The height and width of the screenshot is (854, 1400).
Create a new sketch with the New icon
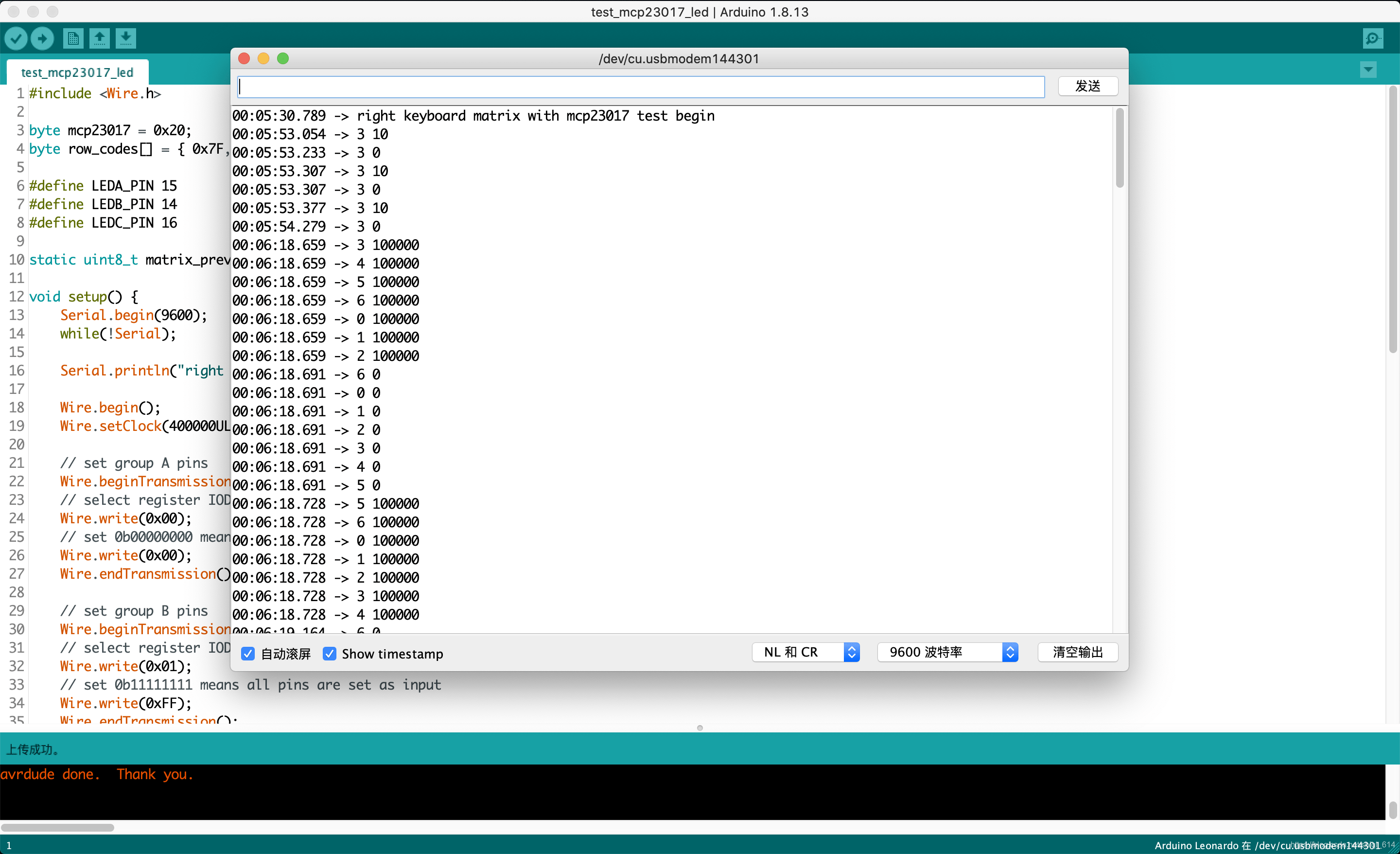click(x=73, y=38)
